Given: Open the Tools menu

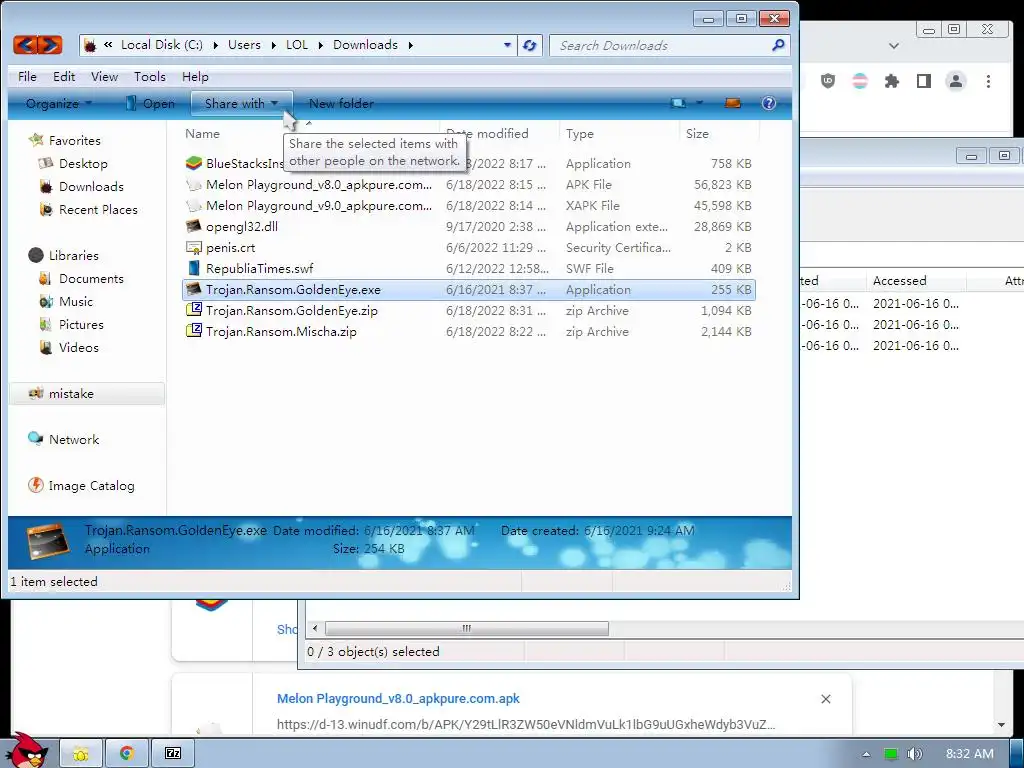Looking at the screenshot, I should click(x=150, y=76).
